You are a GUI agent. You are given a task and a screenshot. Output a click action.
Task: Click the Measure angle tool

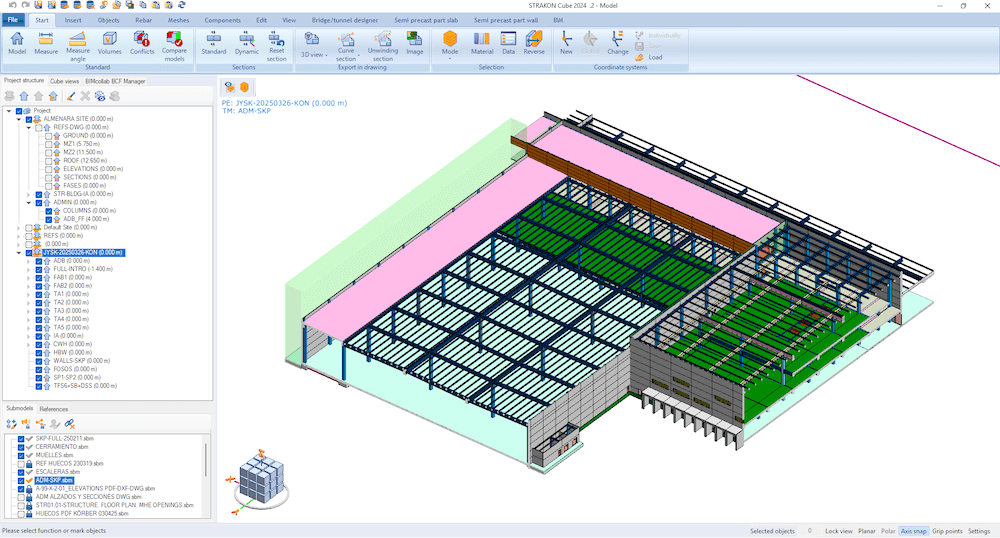pyautogui.click(x=77, y=45)
